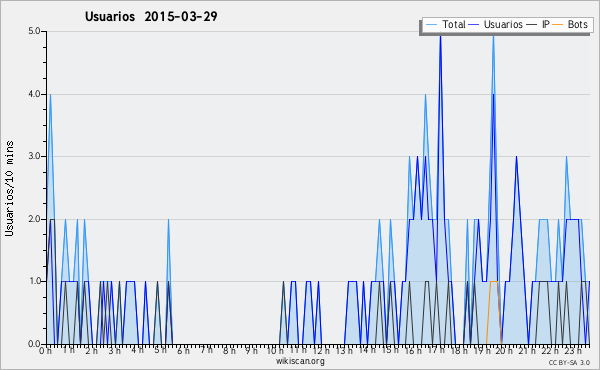The width and height of the screenshot is (600, 370).
Task: Click the "4.0" y-axis value
Action: 34,94
